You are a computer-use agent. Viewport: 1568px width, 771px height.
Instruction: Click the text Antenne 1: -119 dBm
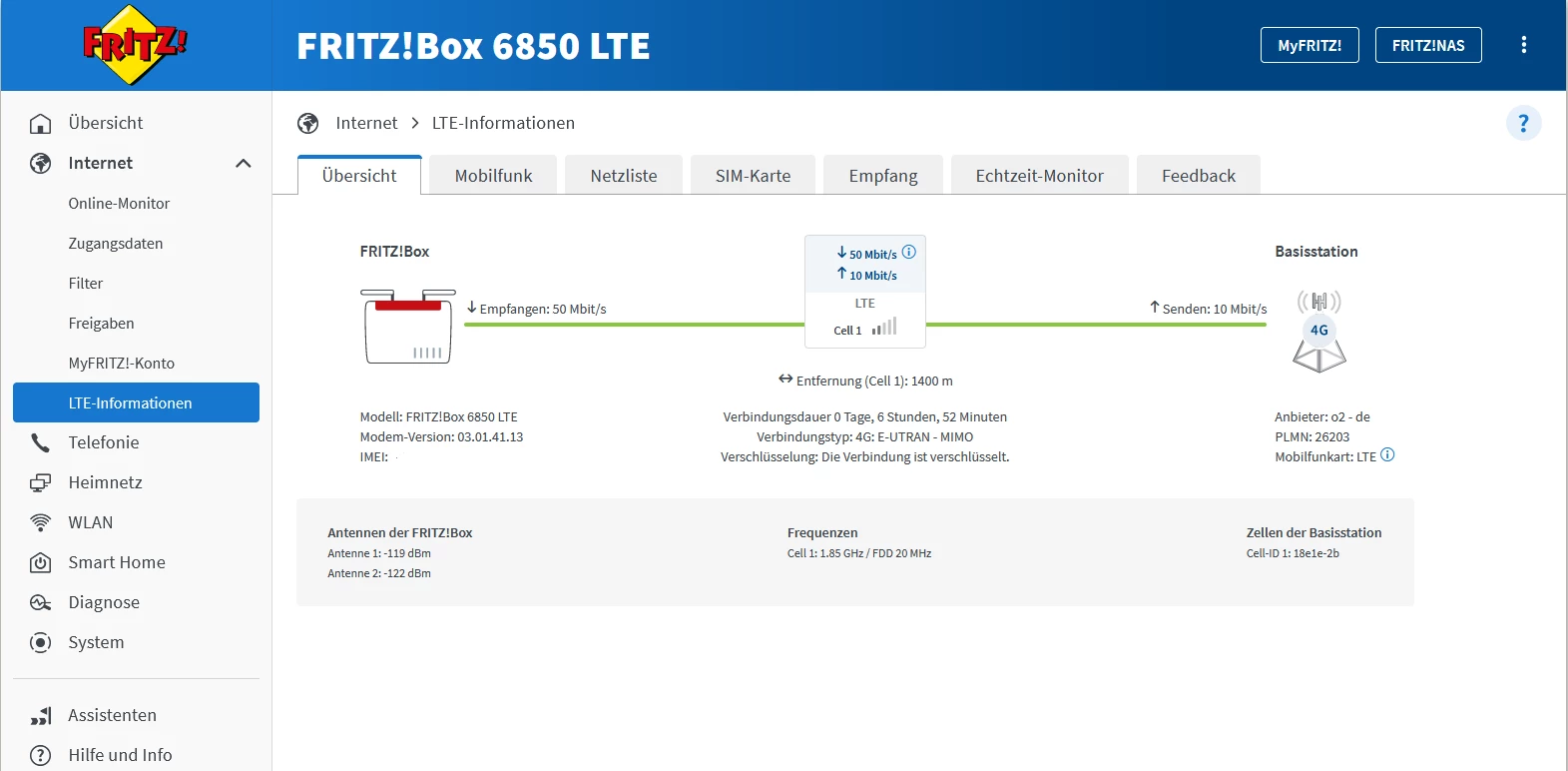(x=379, y=553)
